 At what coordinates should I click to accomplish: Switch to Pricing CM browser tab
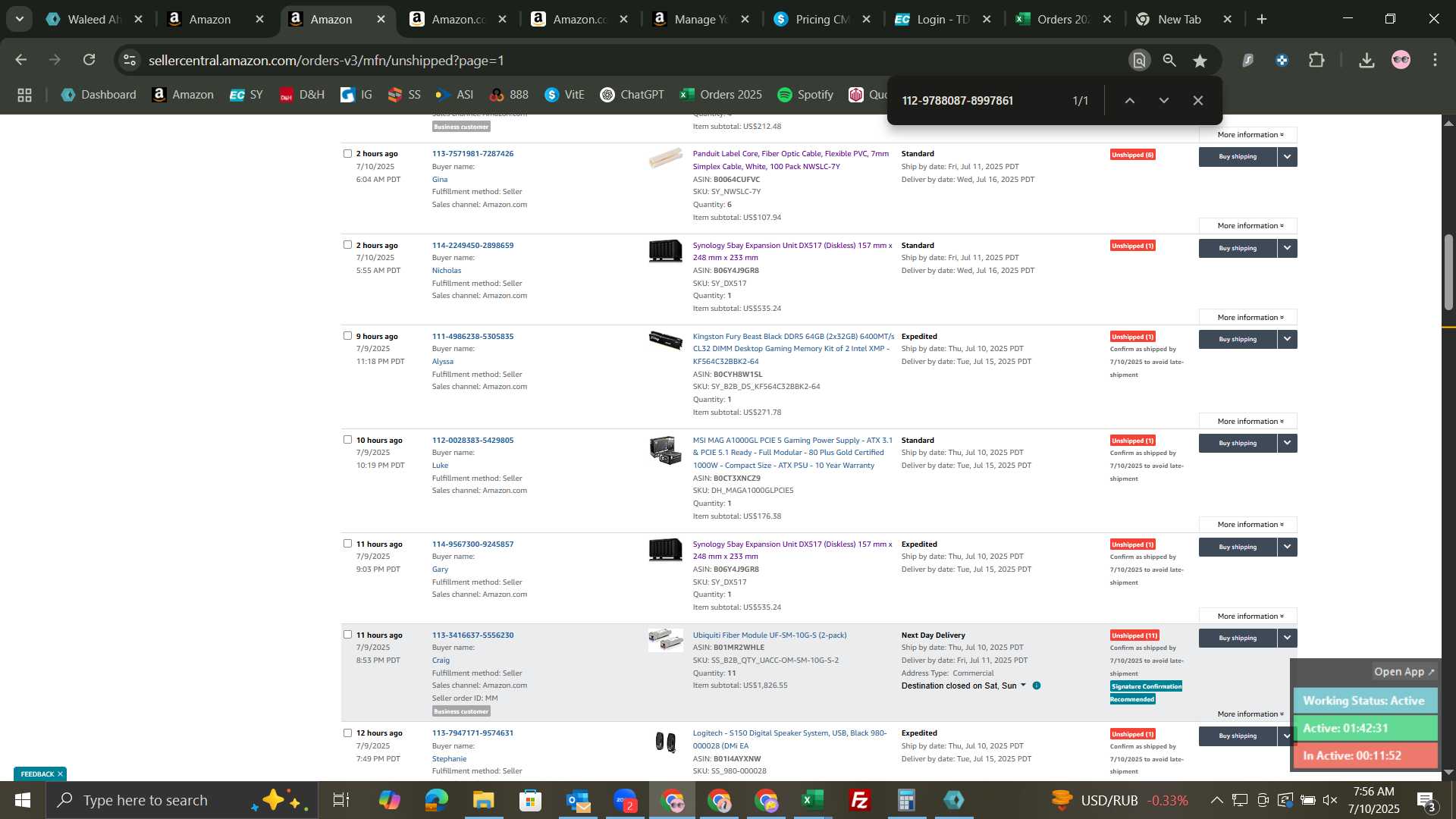click(x=823, y=20)
